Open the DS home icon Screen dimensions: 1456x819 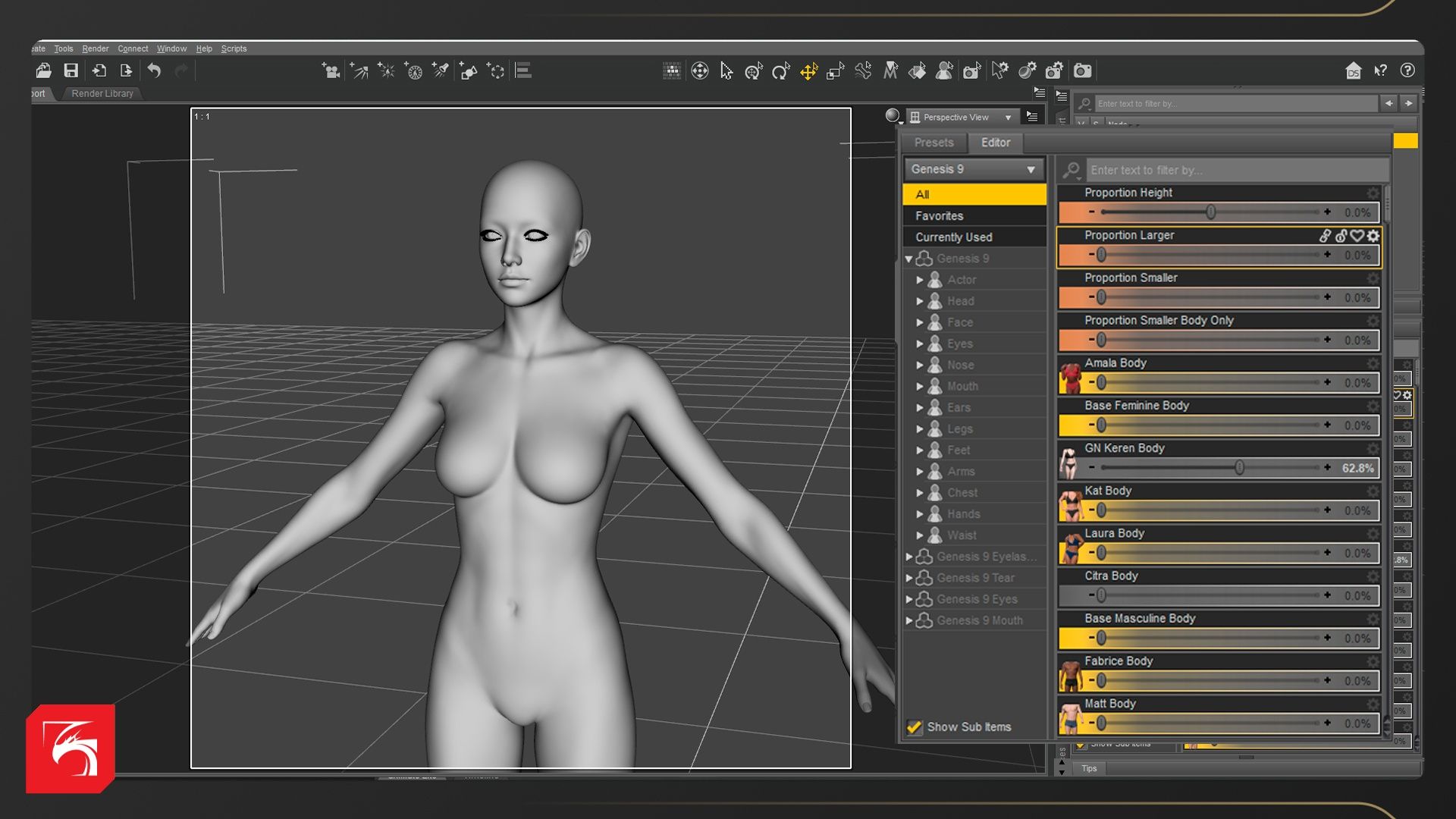point(1353,71)
